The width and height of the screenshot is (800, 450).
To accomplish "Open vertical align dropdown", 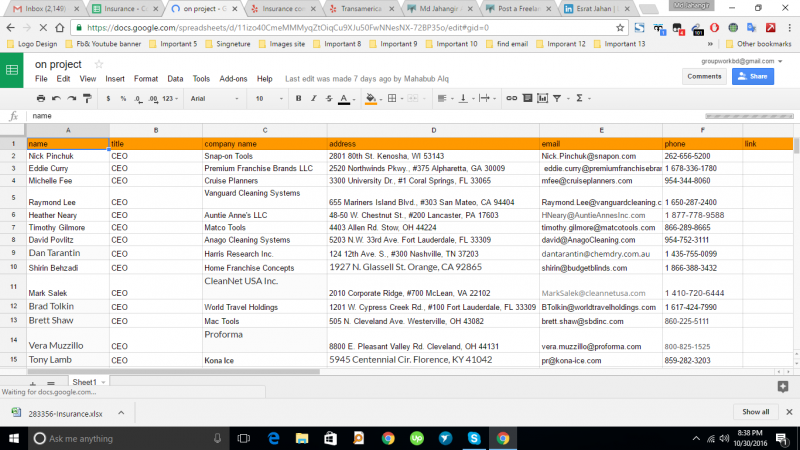I will click(x=466, y=98).
